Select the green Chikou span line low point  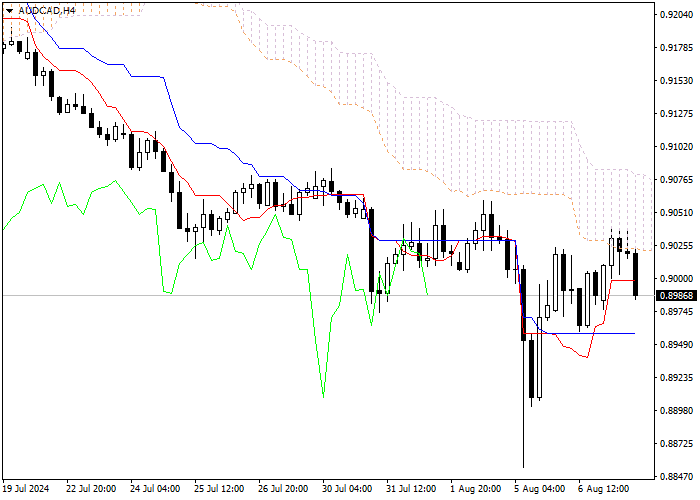[323, 396]
